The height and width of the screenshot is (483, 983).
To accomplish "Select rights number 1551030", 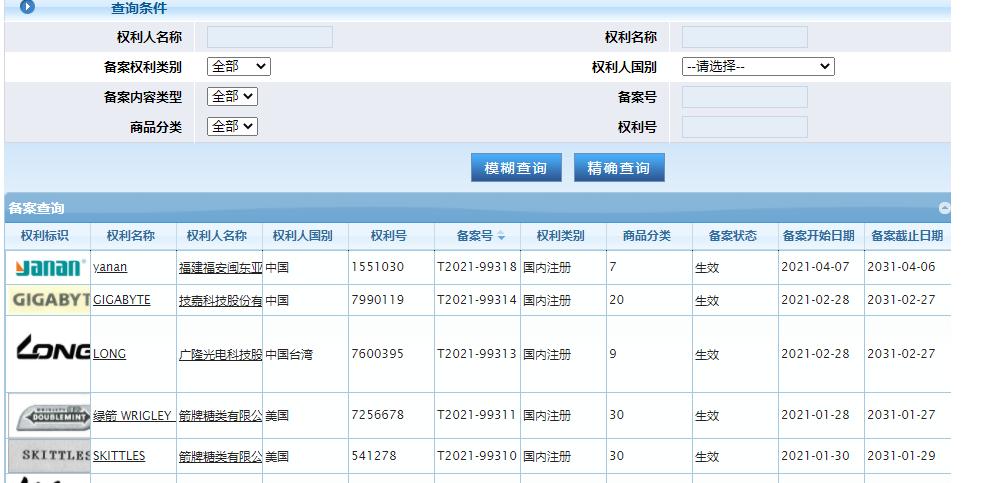I will pyautogui.click(x=377, y=267).
